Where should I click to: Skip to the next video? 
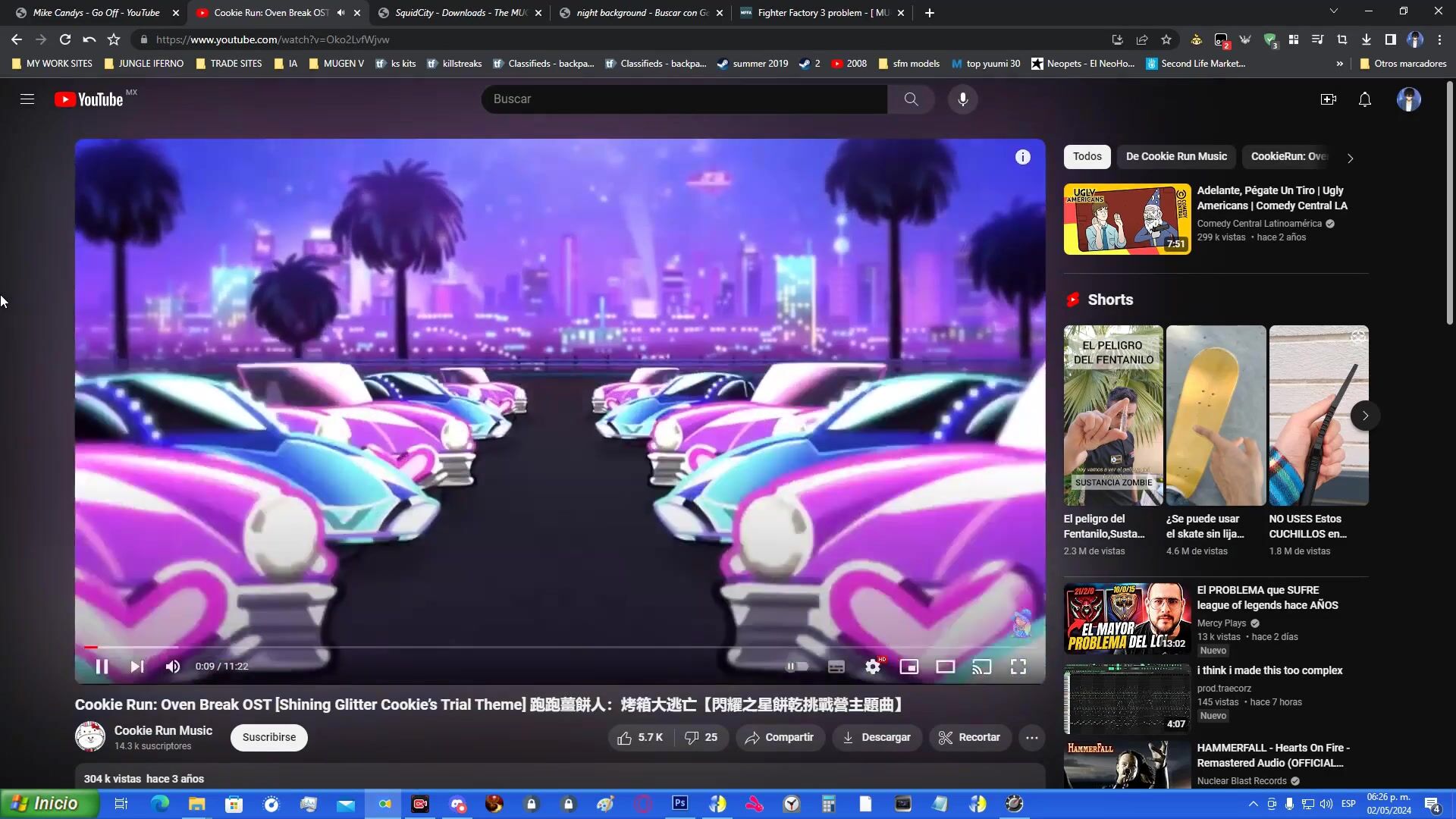click(x=137, y=667)
